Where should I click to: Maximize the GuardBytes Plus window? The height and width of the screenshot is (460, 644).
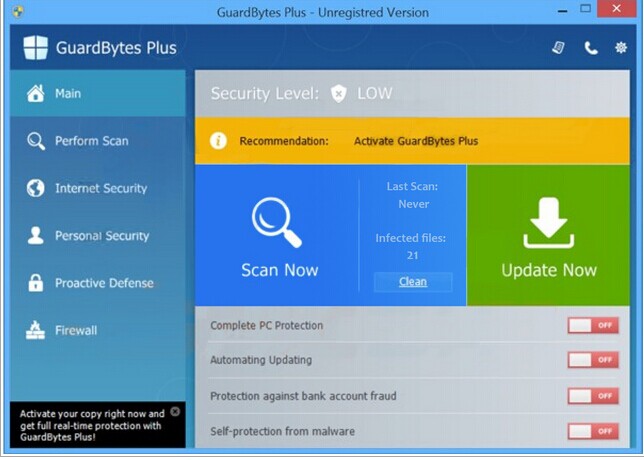click(585, 8)
